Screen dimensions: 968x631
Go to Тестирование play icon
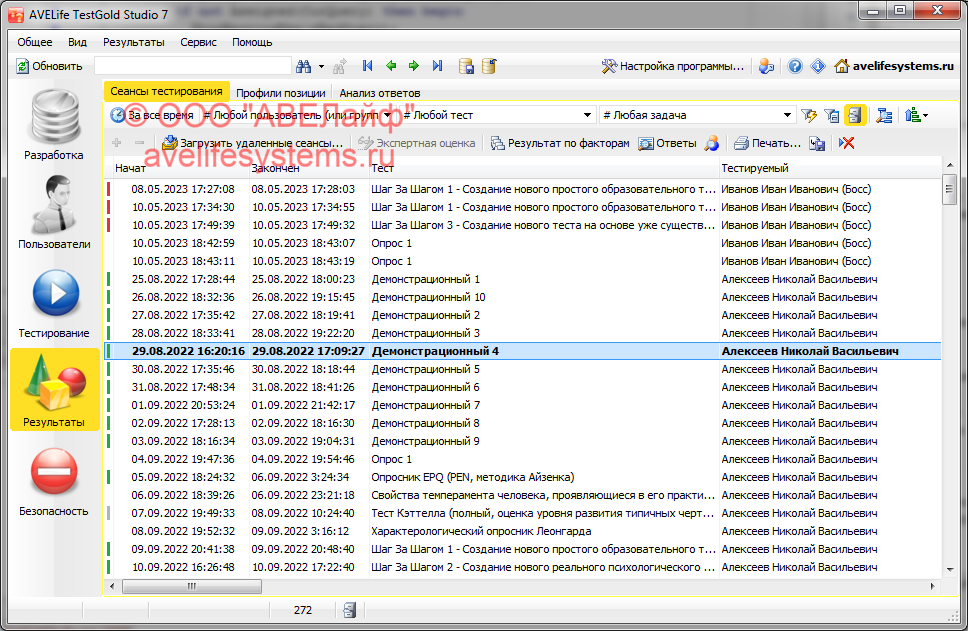(x=54, y=302)
